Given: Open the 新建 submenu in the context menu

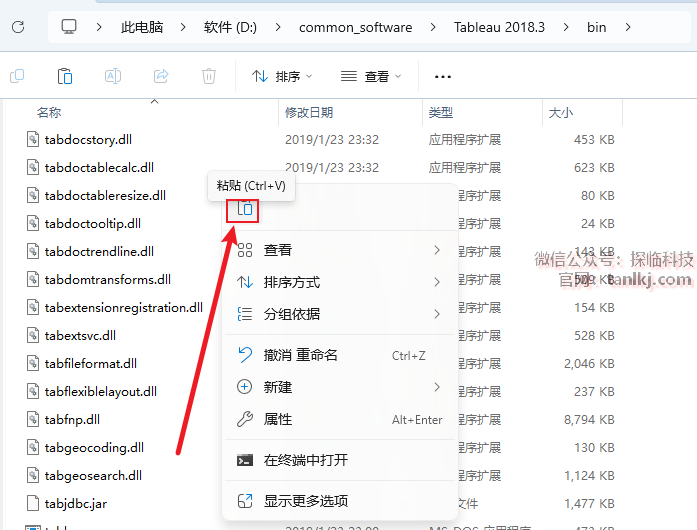Looking at the screenshot, I should 340,387.
